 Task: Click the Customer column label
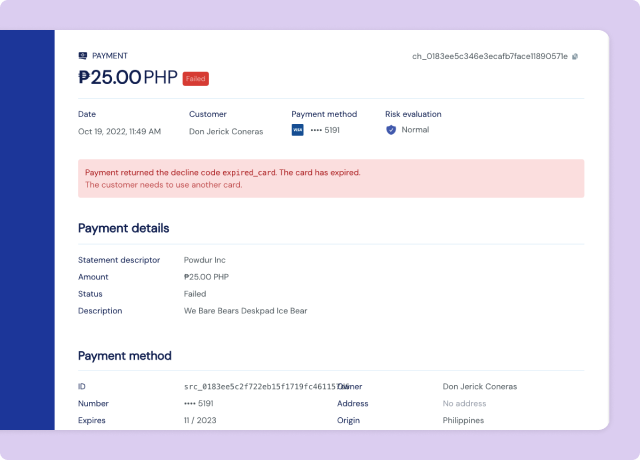208,114
